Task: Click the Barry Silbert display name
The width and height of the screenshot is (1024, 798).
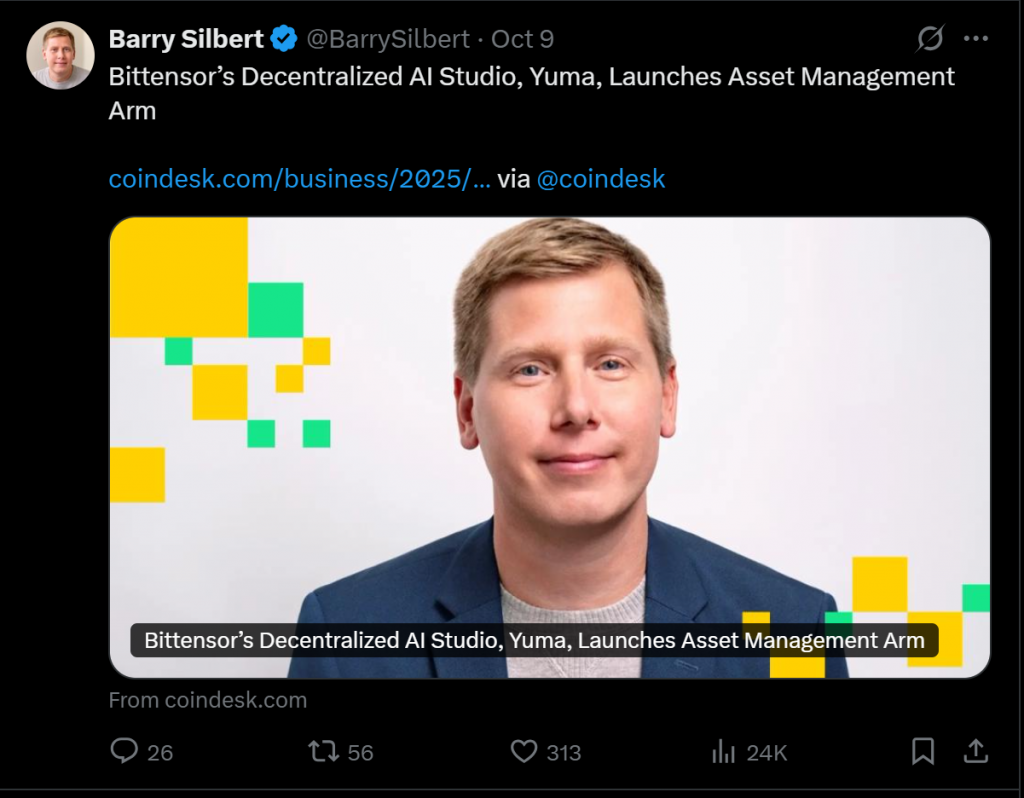Action: point(186,39)
